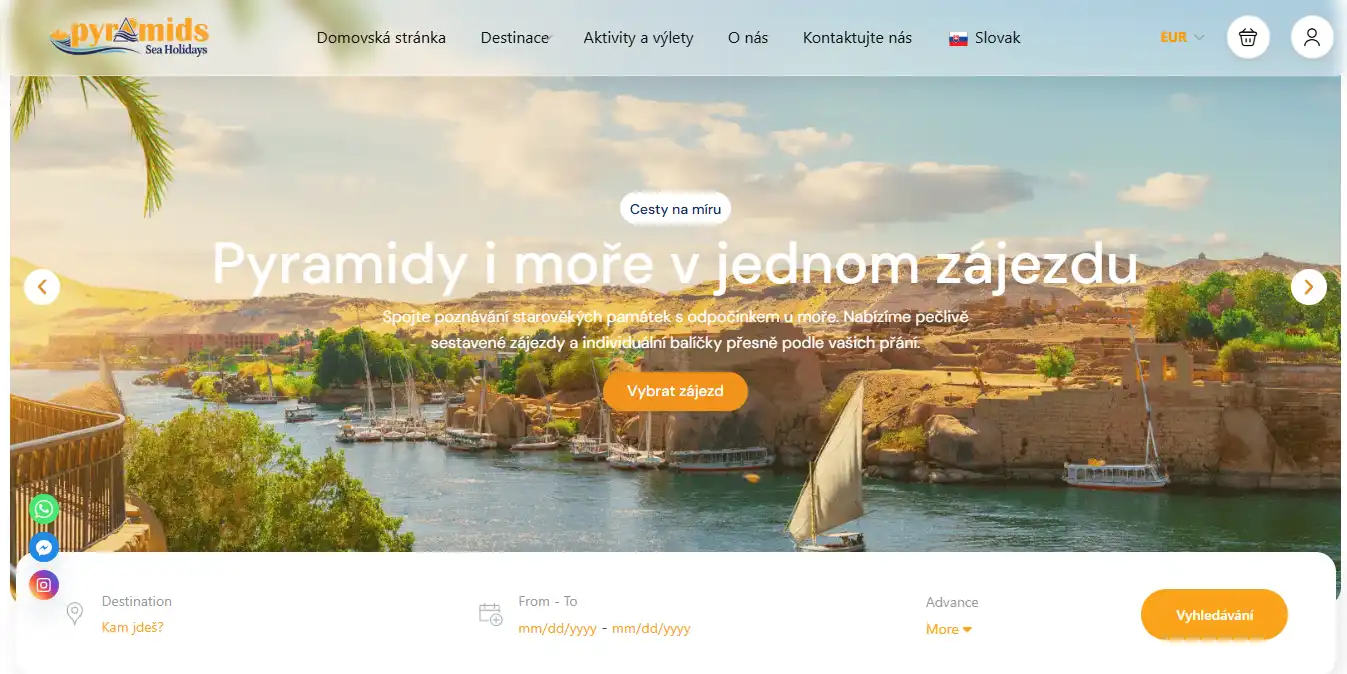Expand the EUR currency dropdown
The image size is (1347, 674).
[1182, 37]
